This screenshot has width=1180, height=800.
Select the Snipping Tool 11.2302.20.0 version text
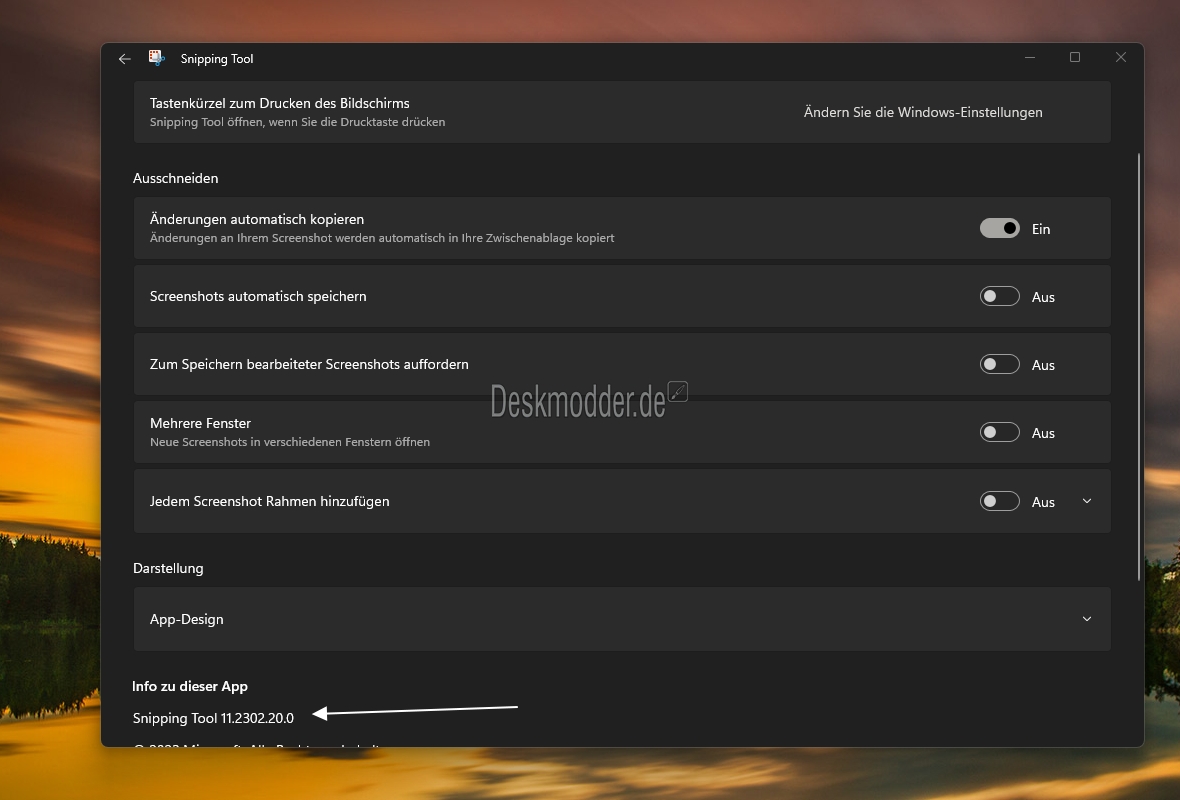213,718
